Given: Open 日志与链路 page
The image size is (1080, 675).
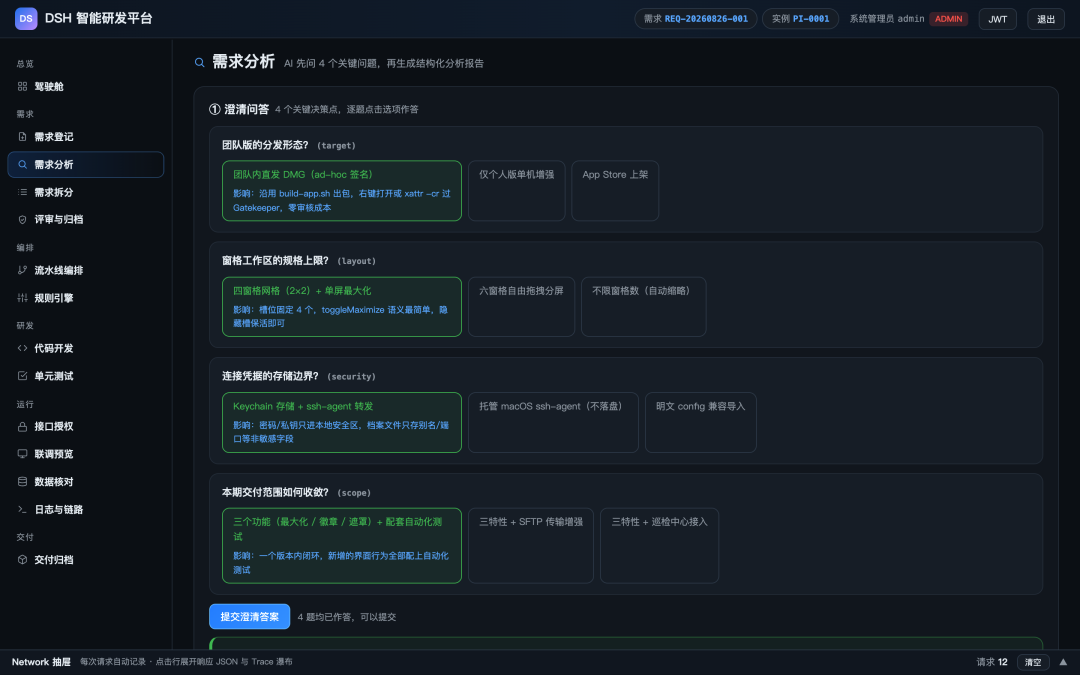Looking at the screenshot, I should pos(85,510).
